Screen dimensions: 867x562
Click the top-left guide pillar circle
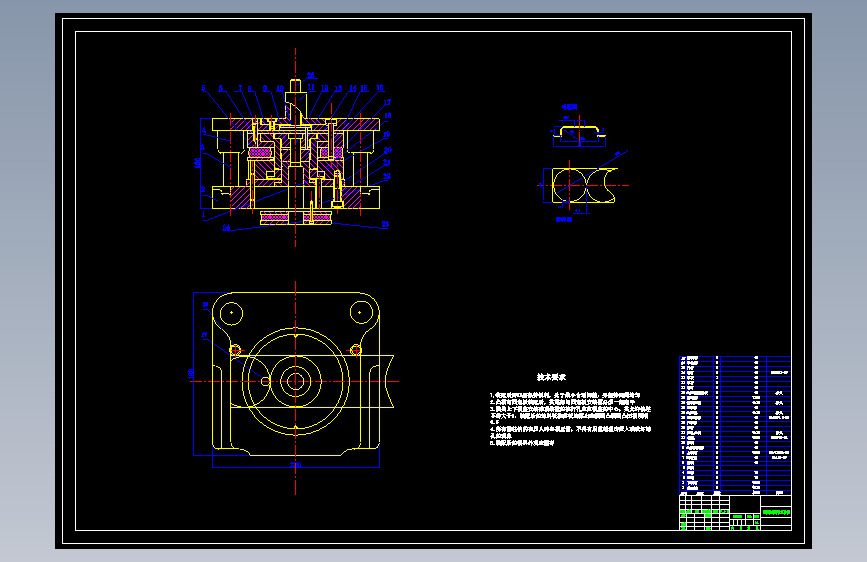point(232,313)
